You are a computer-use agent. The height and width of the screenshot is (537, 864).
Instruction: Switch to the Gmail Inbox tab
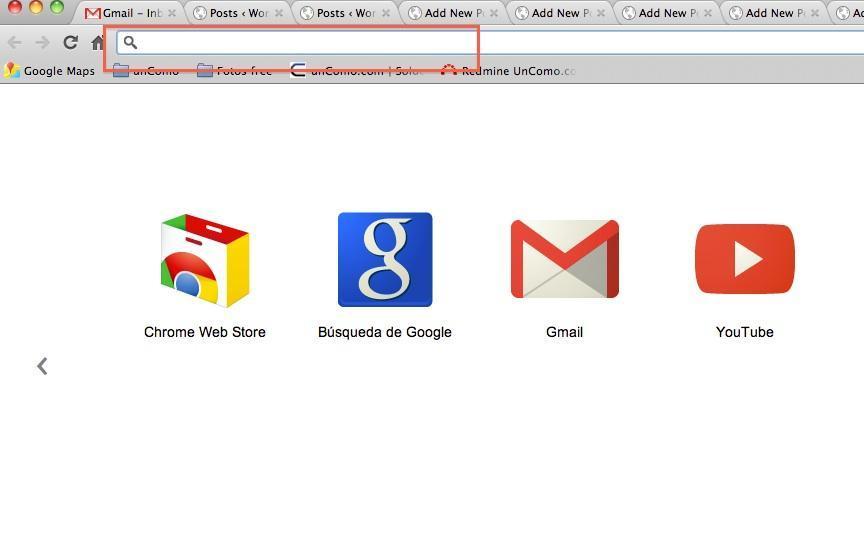coord(125,13)
